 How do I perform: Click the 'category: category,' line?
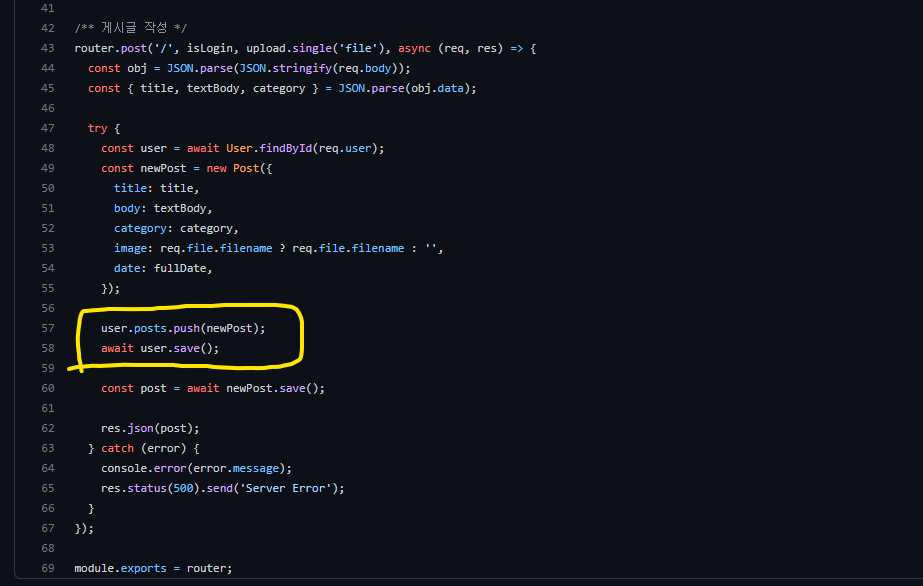(176, 228)
